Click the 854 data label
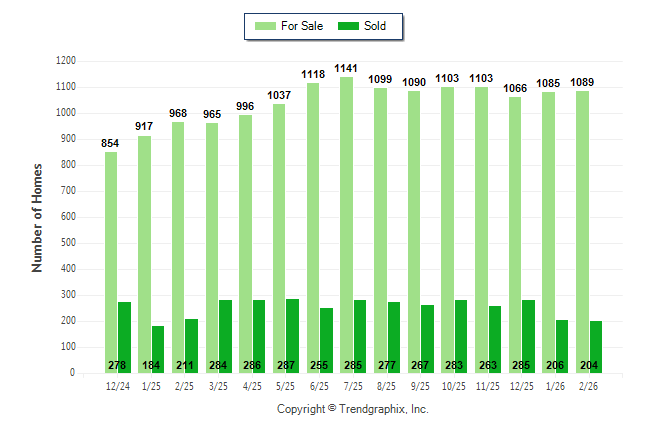Viewport: 646px width, 434px height. 111,144
